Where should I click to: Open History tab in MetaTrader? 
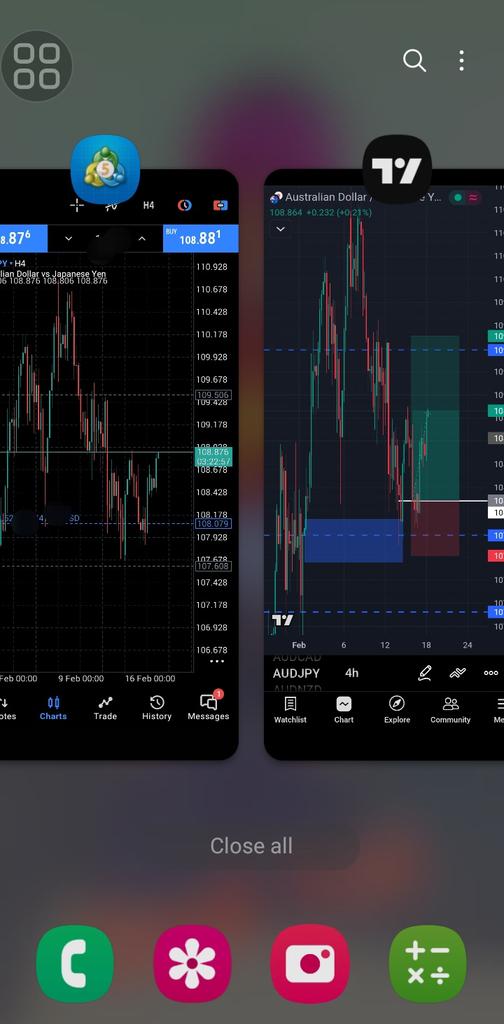pos(157,708)
